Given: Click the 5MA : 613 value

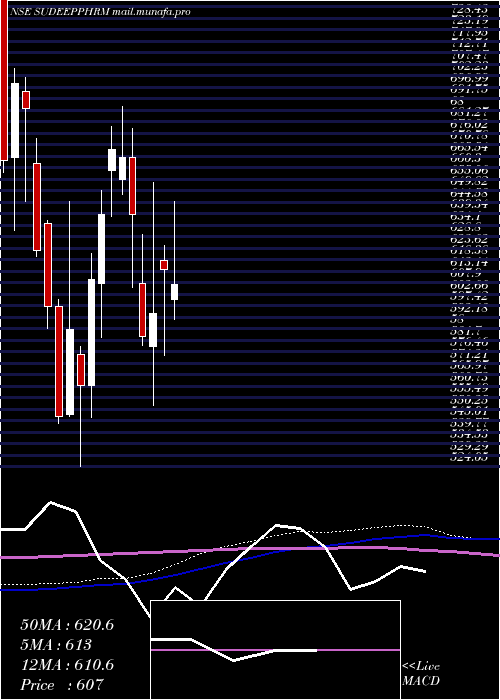Looking at the screenshot, I should pos(56,645).
